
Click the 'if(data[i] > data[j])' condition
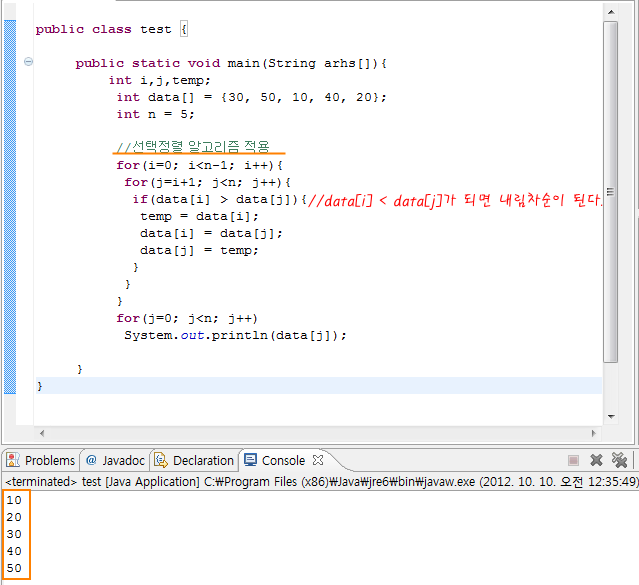point(216,199)
